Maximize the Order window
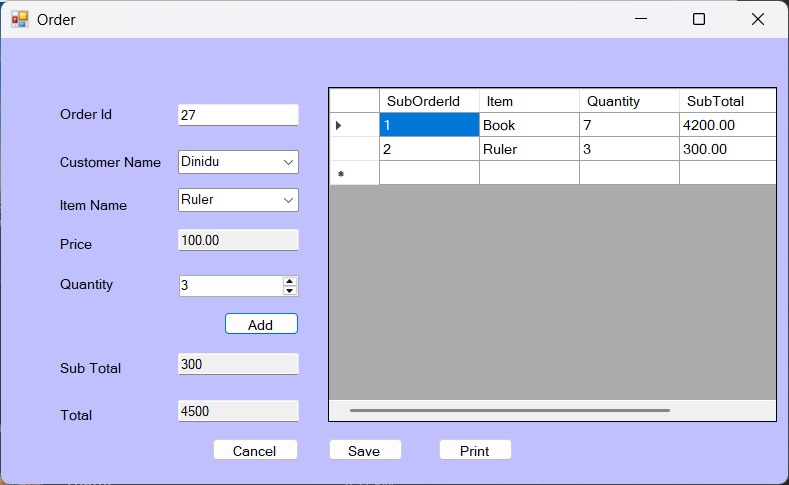The width and height of the screenshot is (789, 485). (699, 19)
